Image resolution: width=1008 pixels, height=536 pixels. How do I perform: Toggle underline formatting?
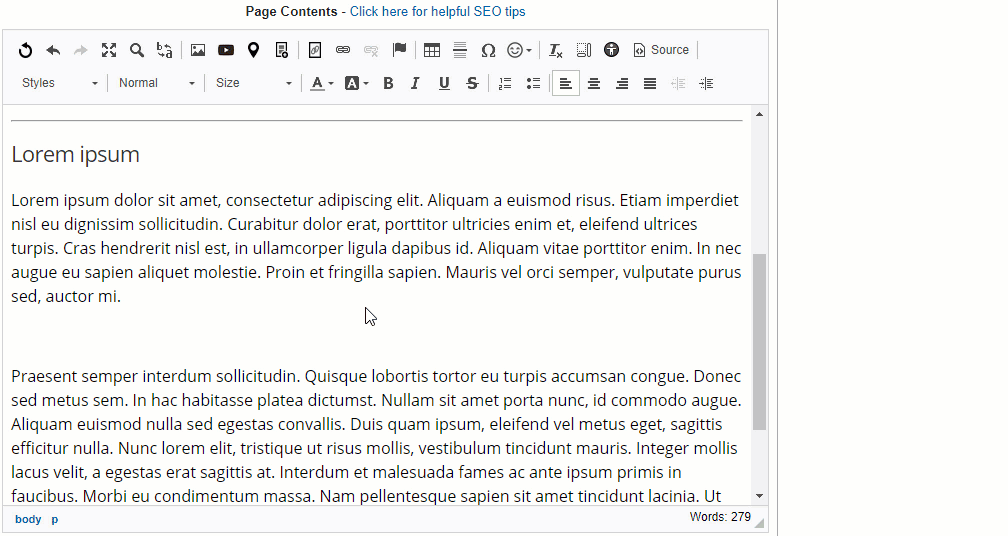(444, 83)
